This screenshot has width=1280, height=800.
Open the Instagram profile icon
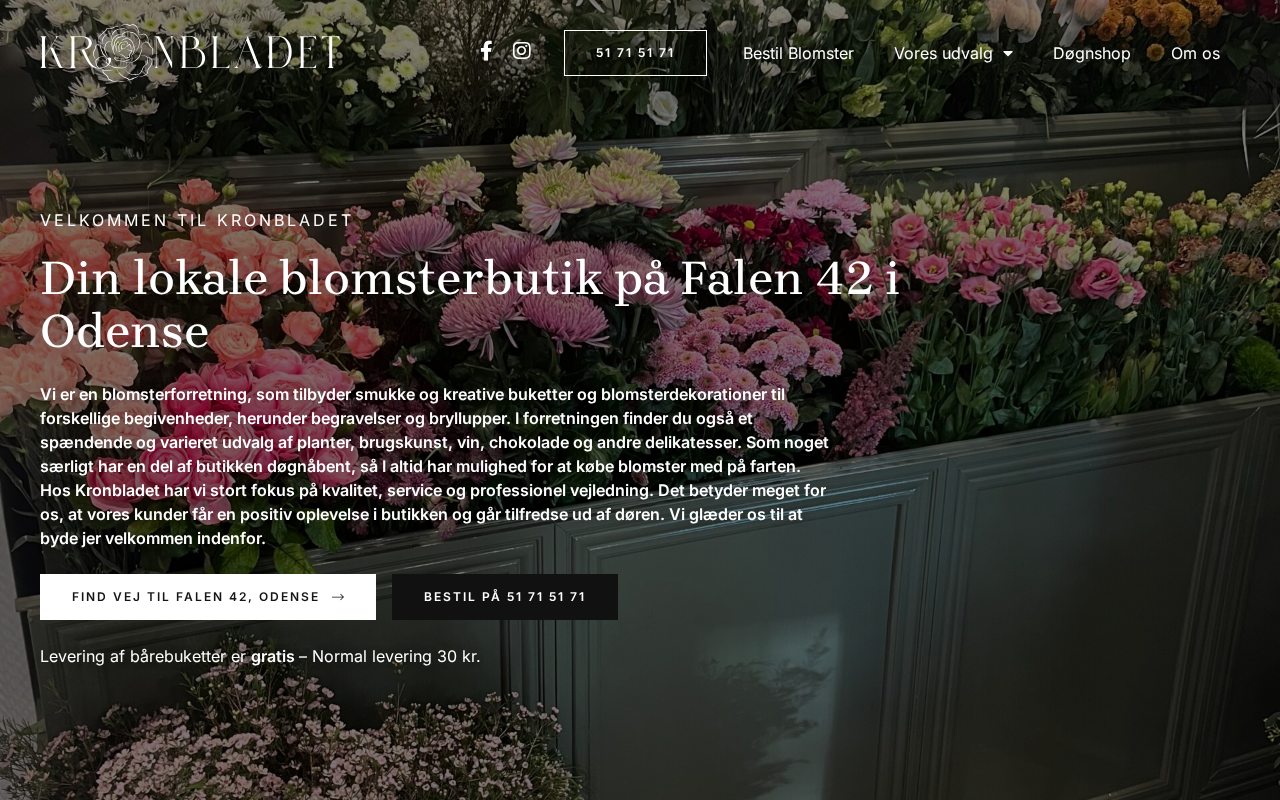click(x=522, y=50)
